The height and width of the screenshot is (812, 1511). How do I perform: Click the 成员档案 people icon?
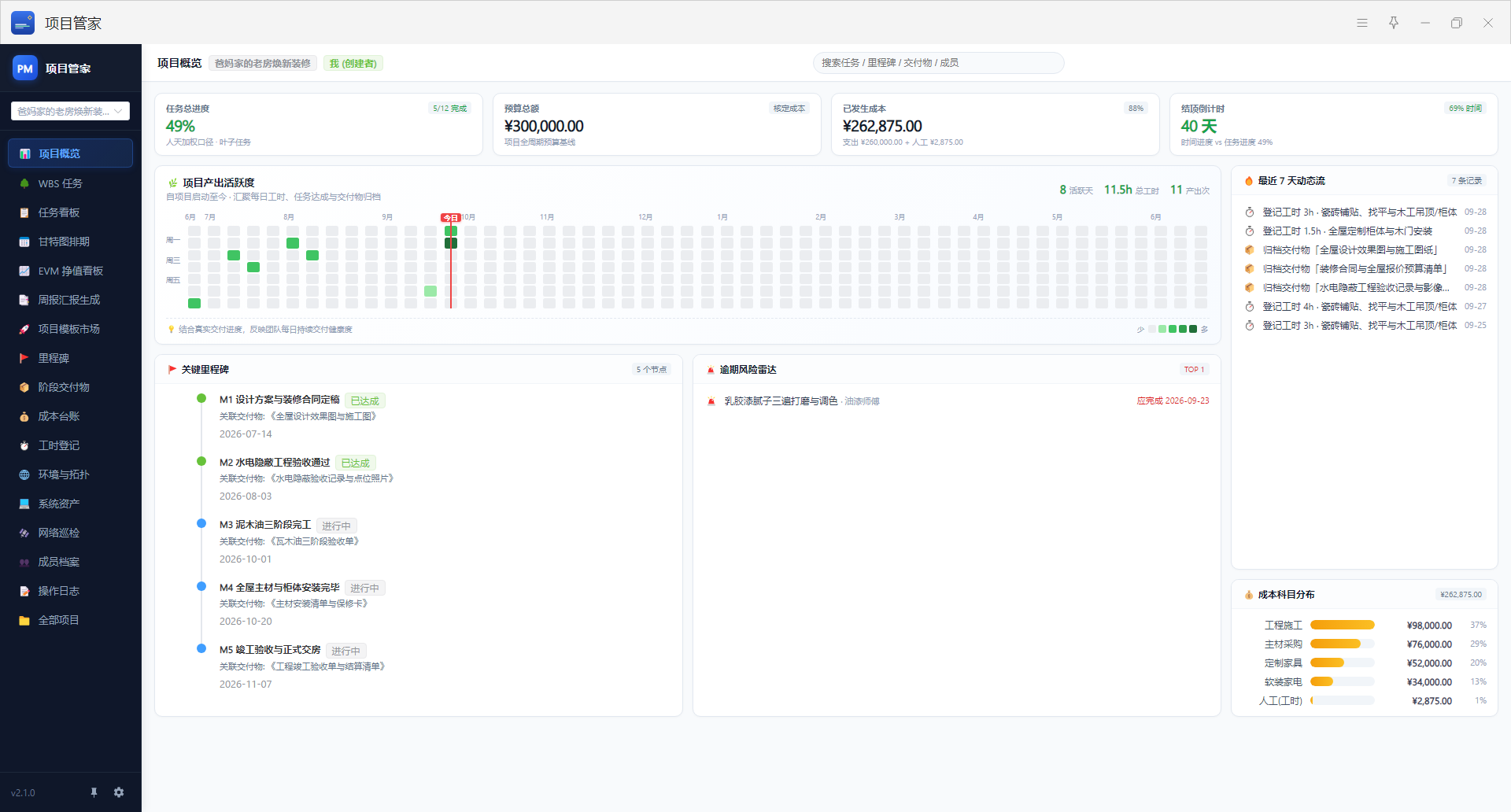click(24, 562)
